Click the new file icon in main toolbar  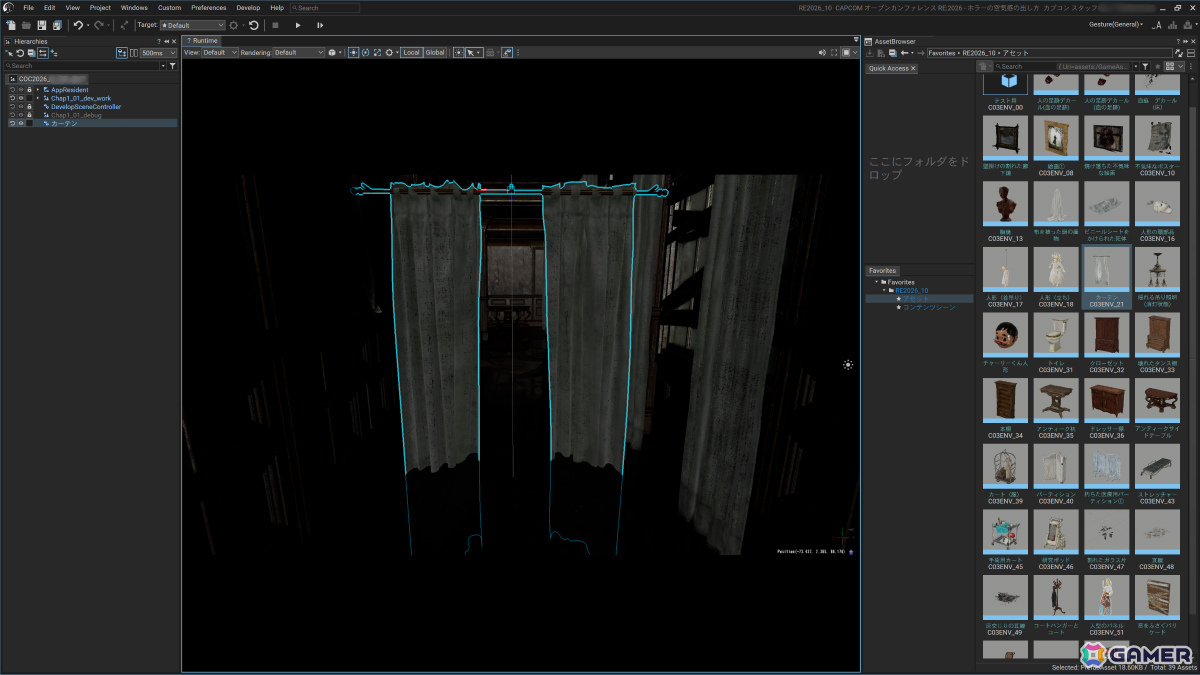[11, 25]
